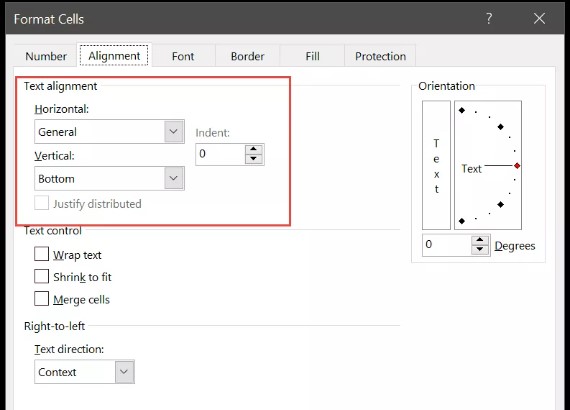Increase the Indent value with up arrow
Screen dimensions: 570x410
[254, 149]
